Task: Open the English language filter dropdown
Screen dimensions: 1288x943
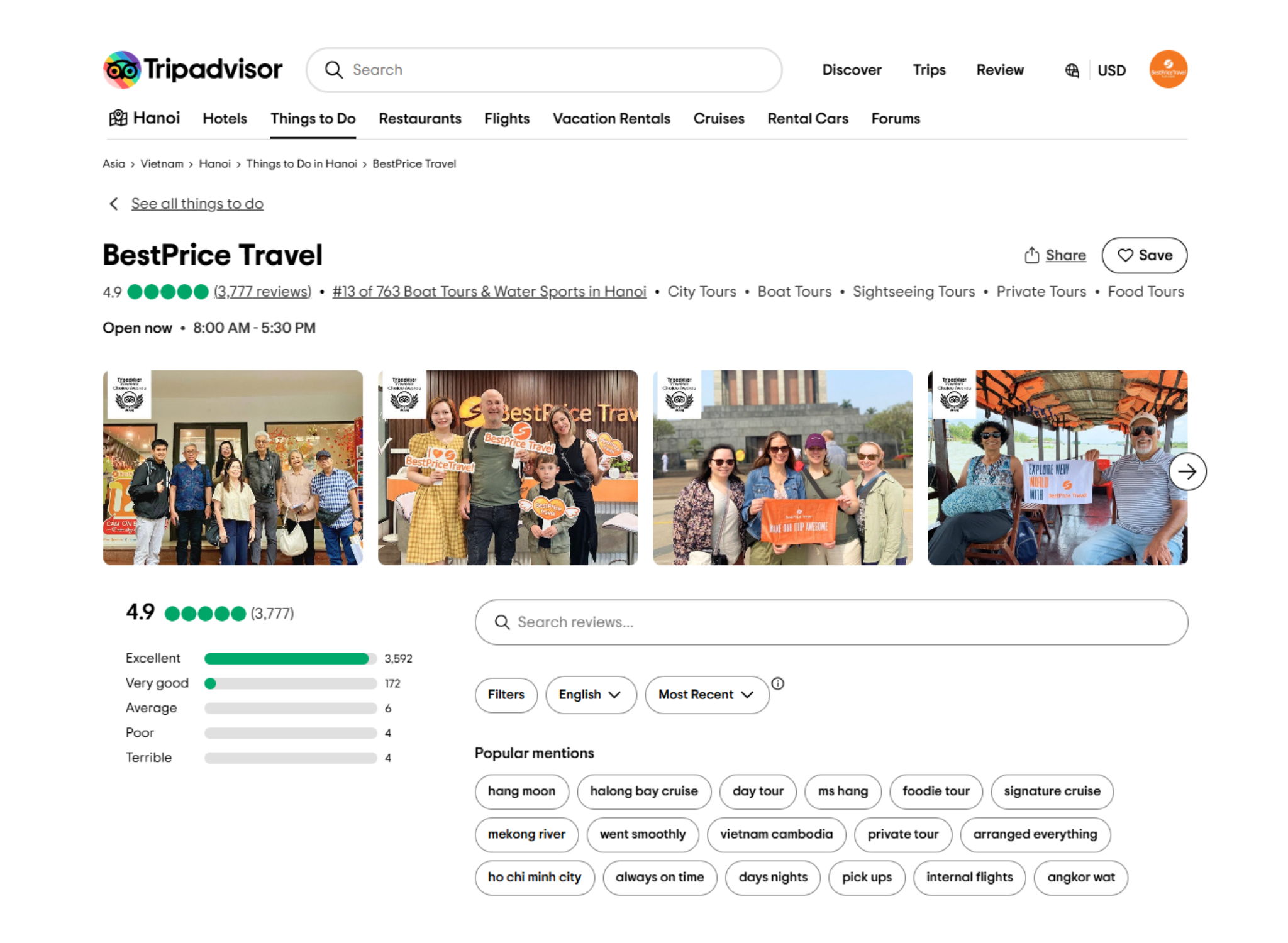Action: [x=590, y=695]
